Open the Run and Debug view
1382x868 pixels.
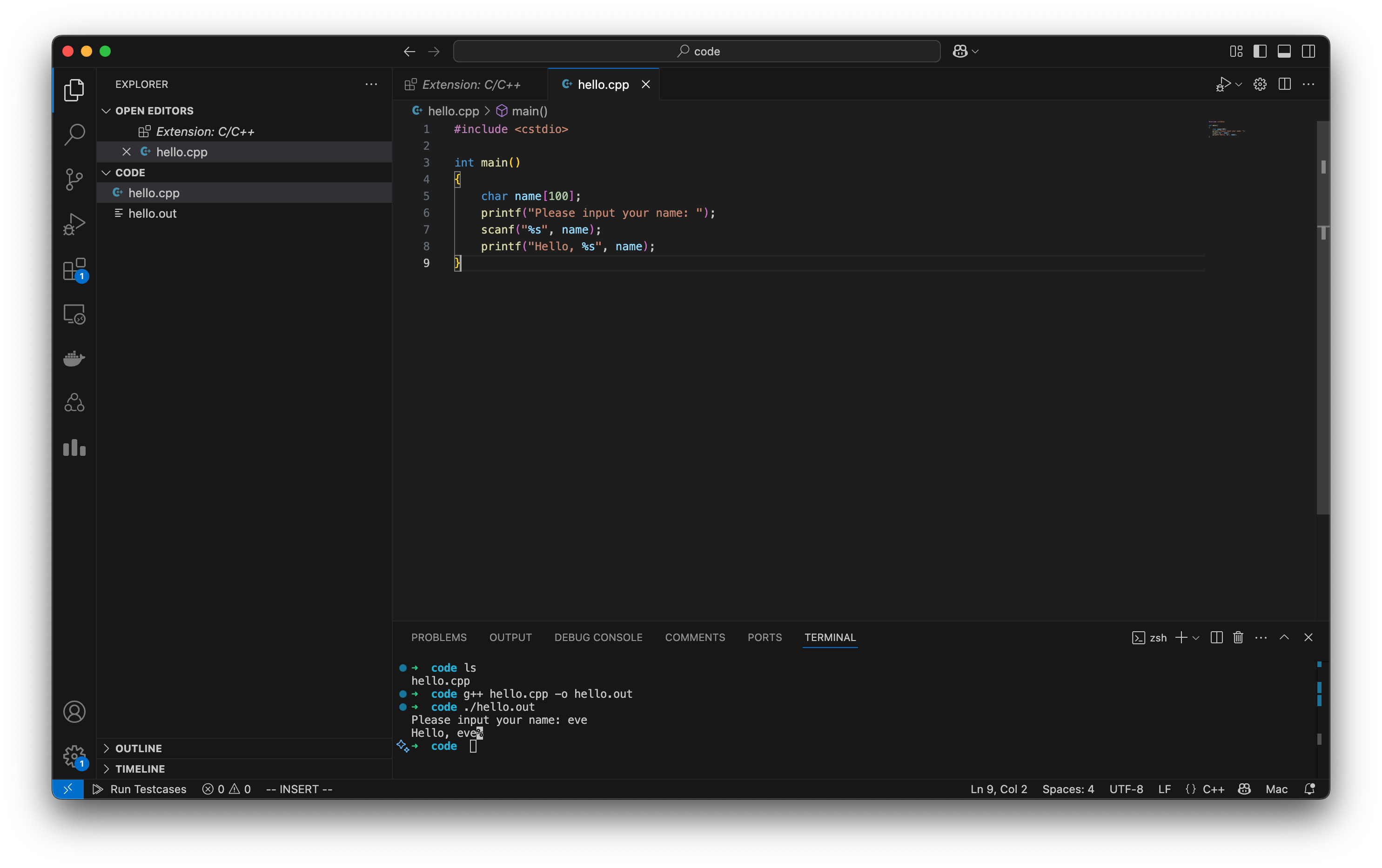tap(74, 224)
